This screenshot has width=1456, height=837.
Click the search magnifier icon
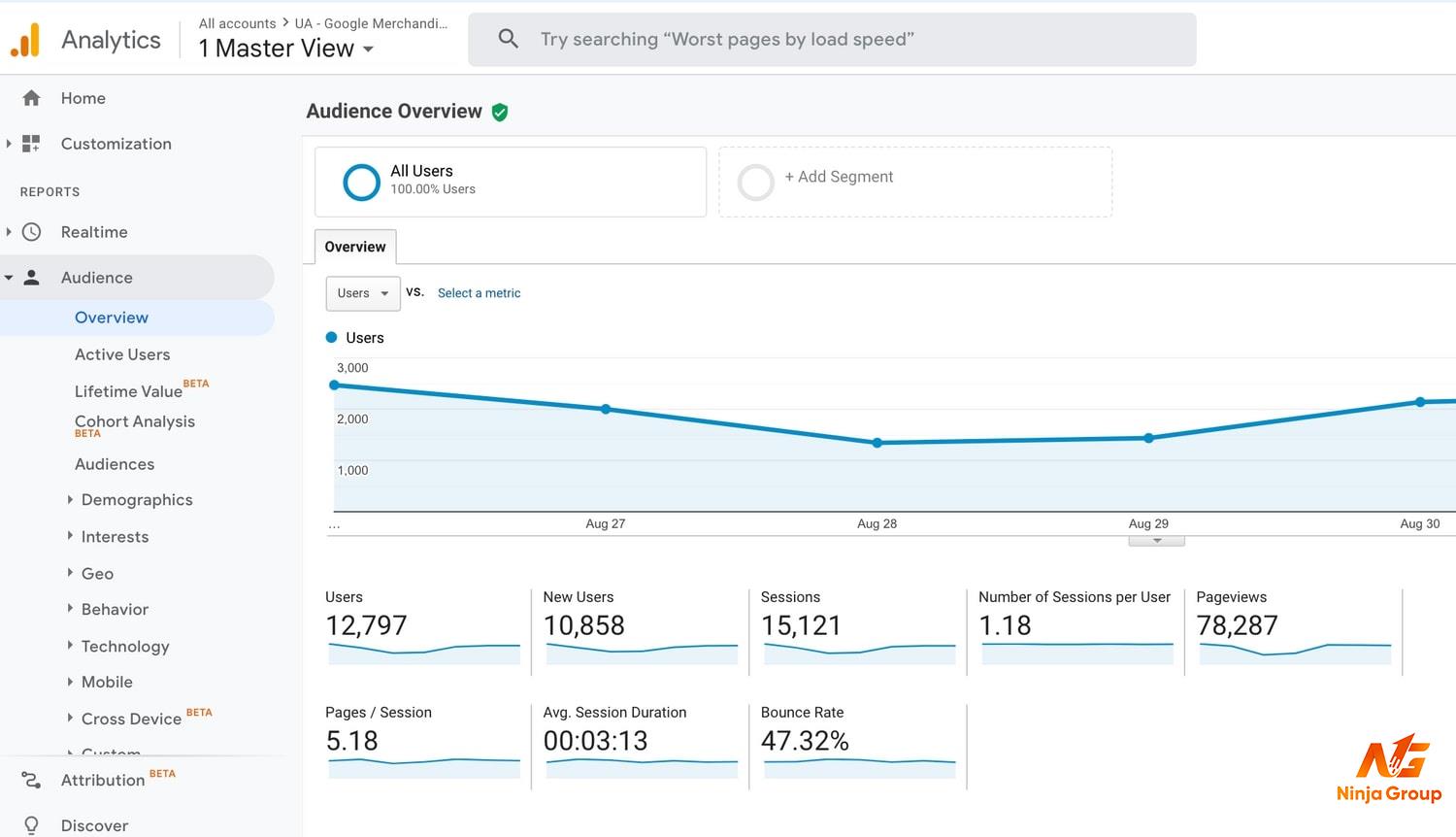point(508,39)
